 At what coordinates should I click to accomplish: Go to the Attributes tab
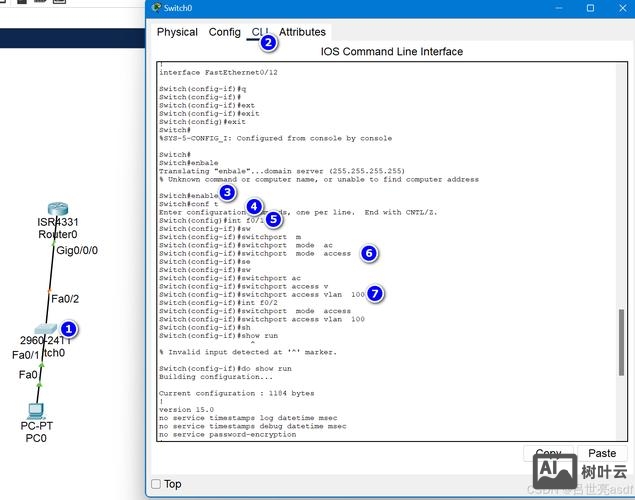click(302, 32)
